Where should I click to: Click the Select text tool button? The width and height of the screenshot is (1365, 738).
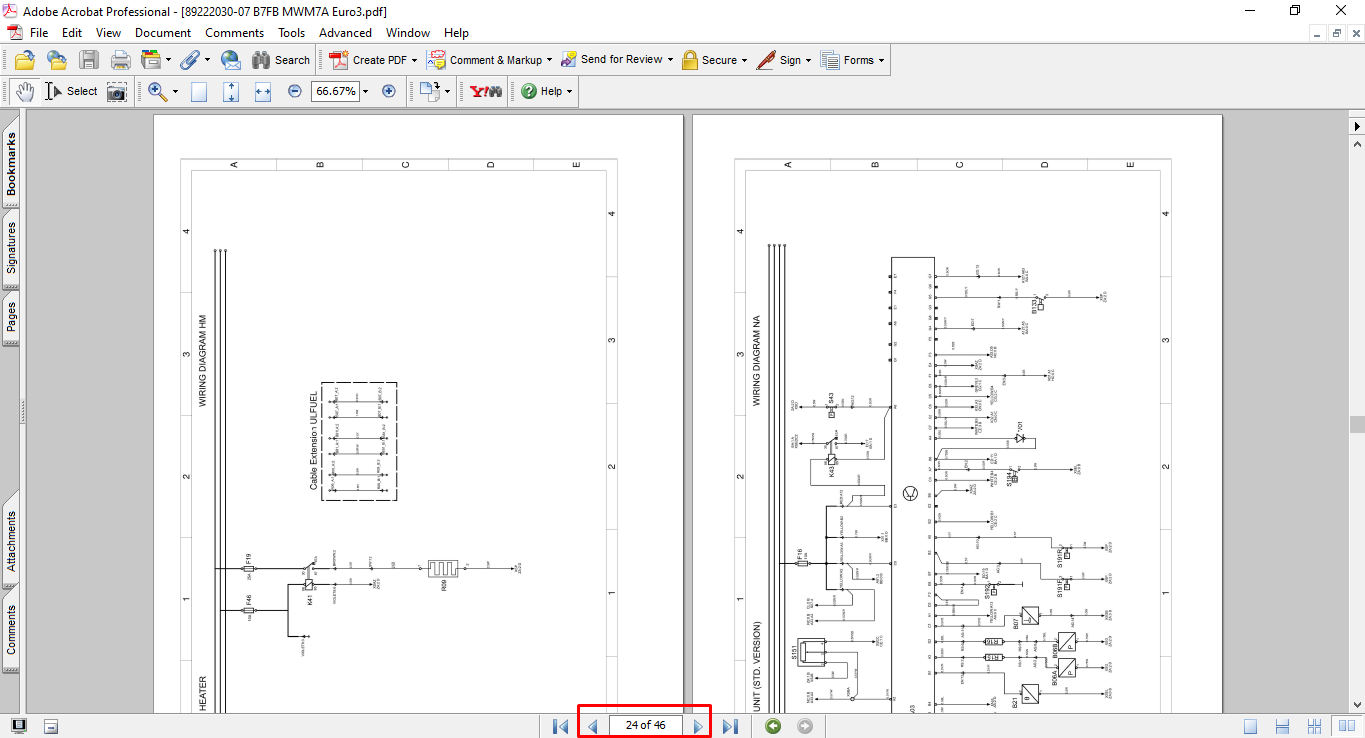click(71, 91)
